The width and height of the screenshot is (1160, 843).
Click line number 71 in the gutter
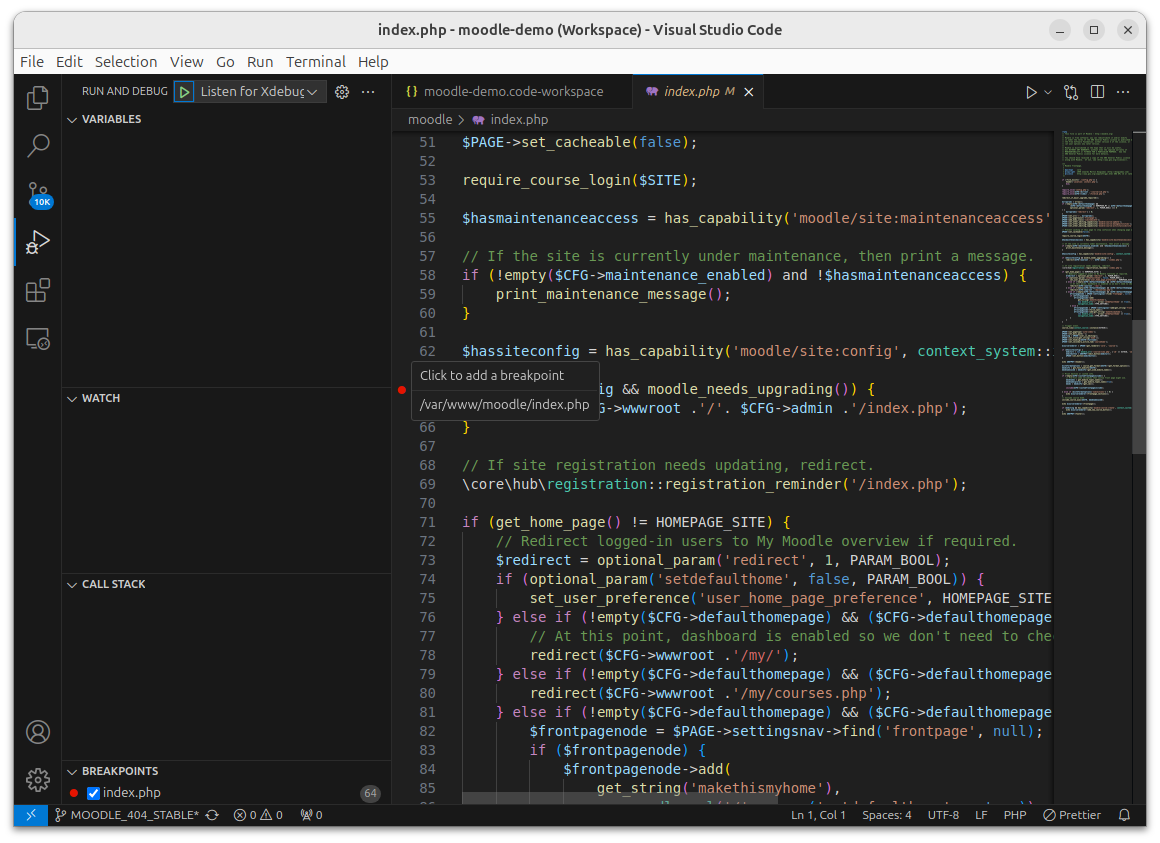[428, 522]
